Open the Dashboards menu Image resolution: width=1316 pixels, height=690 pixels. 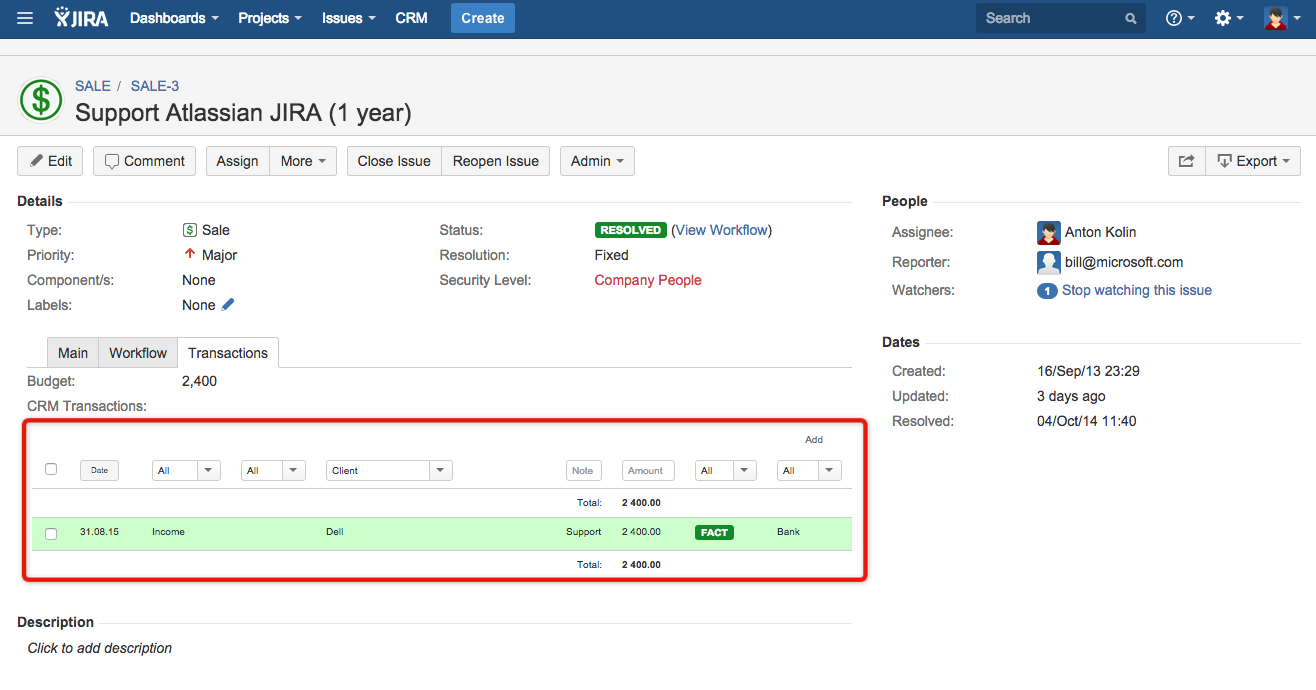point(174,18)
